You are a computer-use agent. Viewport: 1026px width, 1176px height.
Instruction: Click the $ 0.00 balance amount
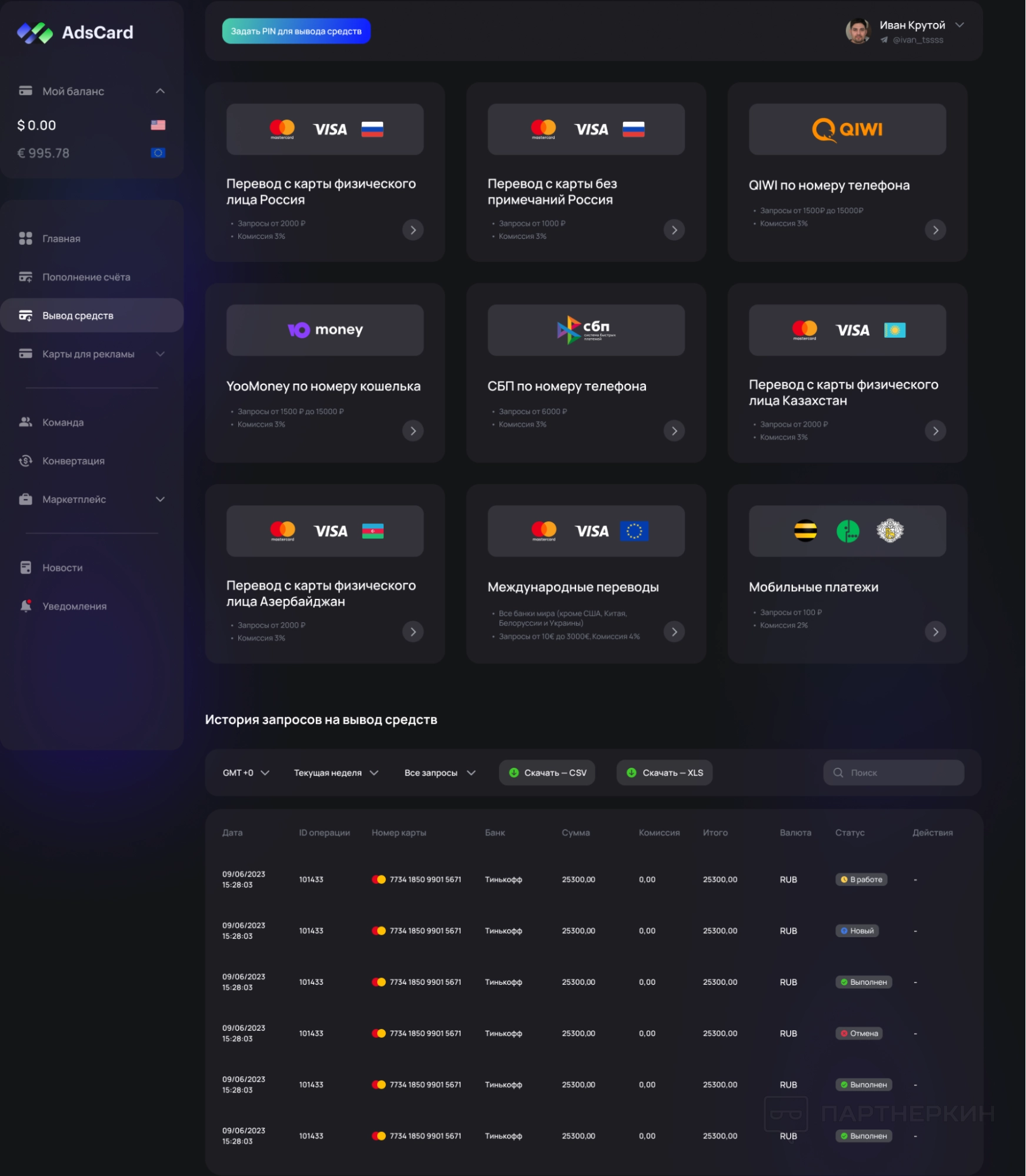[36, 125]
